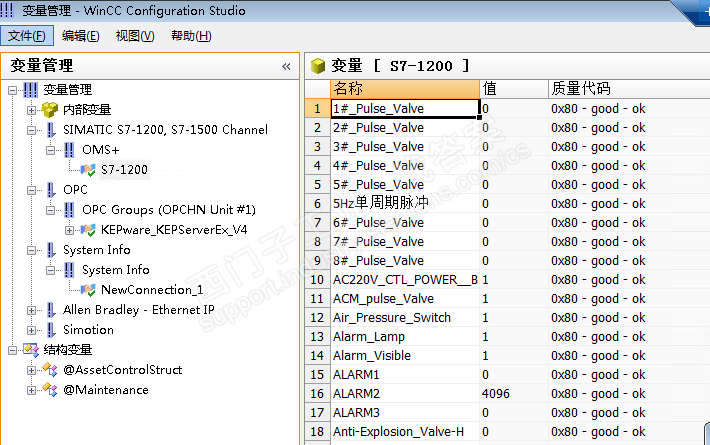Click the WinCC Configuration Studio title icon
Viewport: 710px width, 445px height.
(6, 10)
